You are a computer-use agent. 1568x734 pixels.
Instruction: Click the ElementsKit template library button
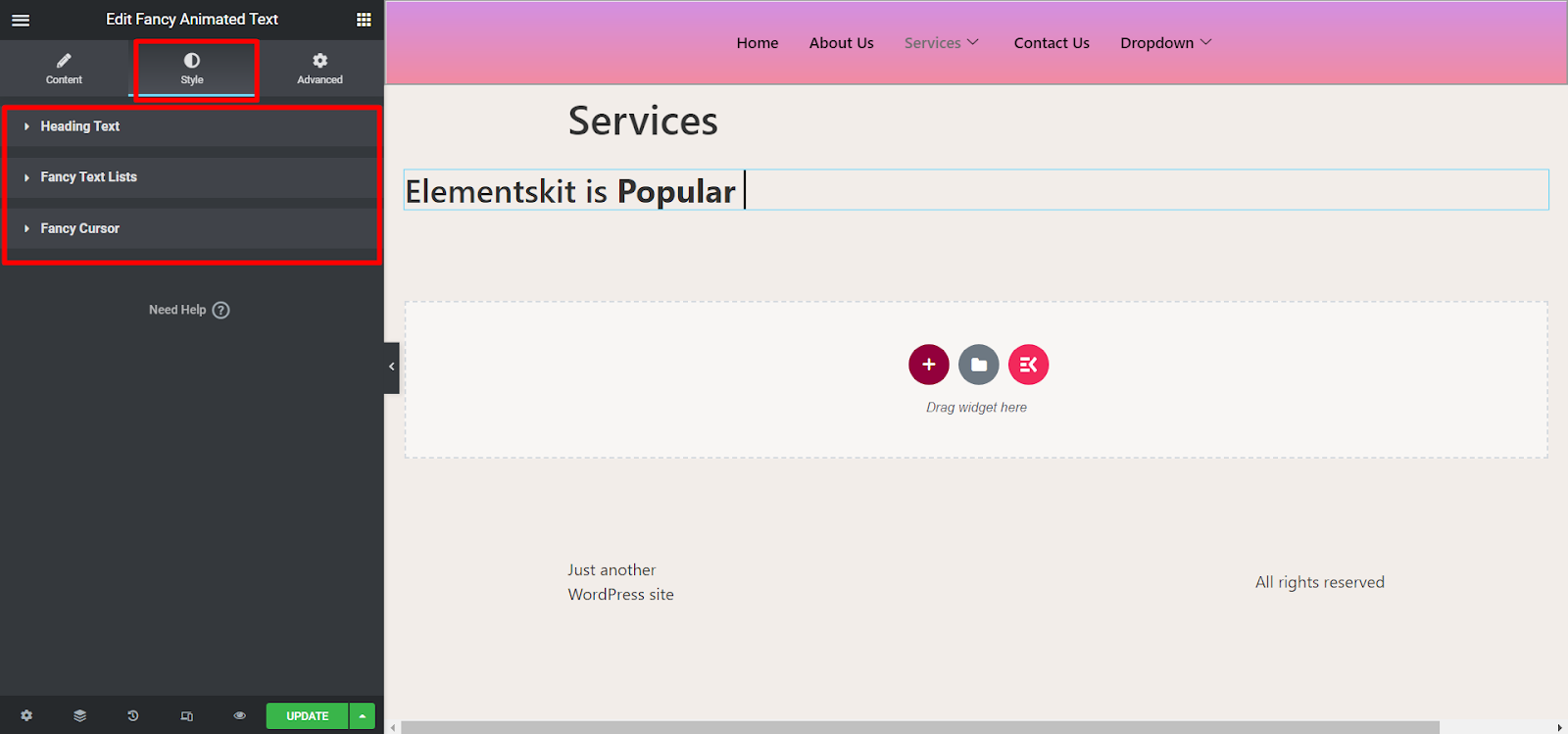click(x=1029, y=365)
